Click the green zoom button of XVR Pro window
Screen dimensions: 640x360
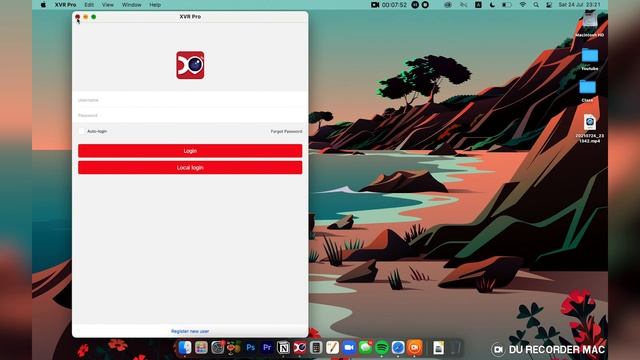[93, 17]
